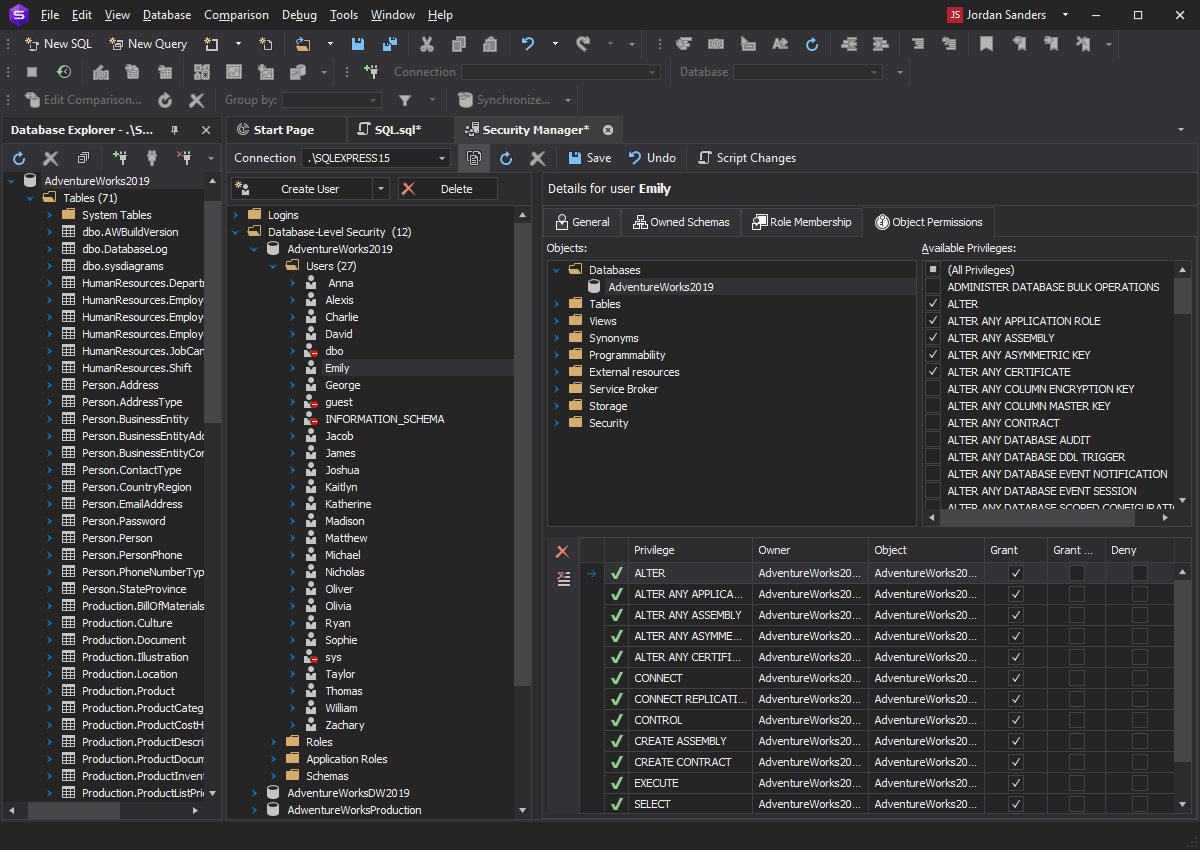Open a New SQL document from the toolbar

57,44
